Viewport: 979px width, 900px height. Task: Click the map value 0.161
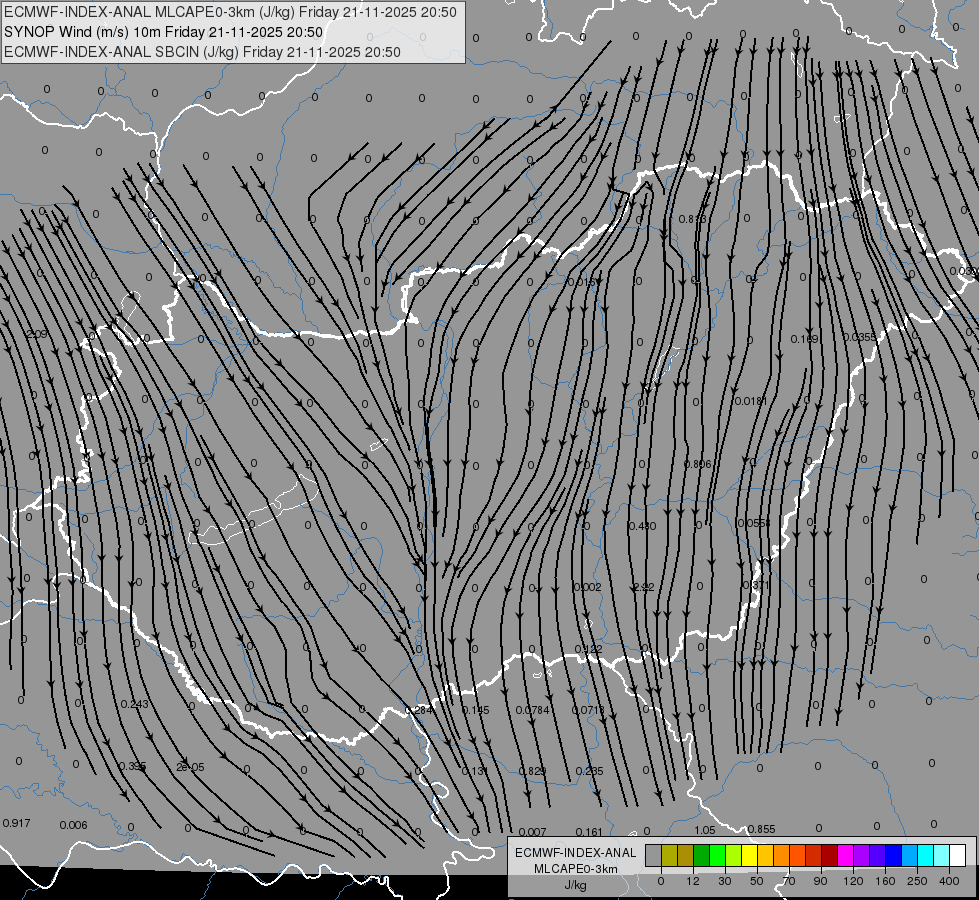589,832
